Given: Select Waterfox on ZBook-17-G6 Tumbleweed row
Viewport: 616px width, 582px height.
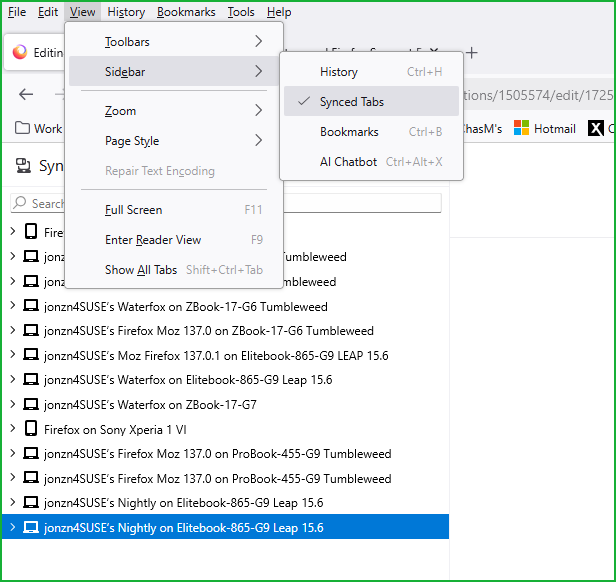Looking at the screenshot, I should coord(226,306).
